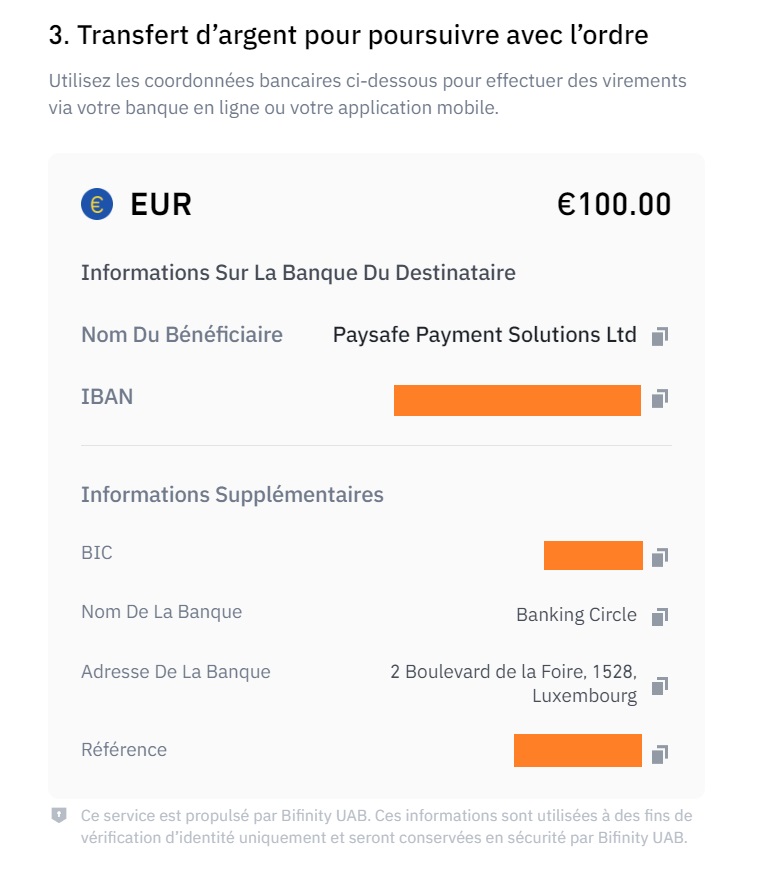760x871 pixels.
Task: Click the shield icon beside the Bifinity notice
Action: coord(59,816)
